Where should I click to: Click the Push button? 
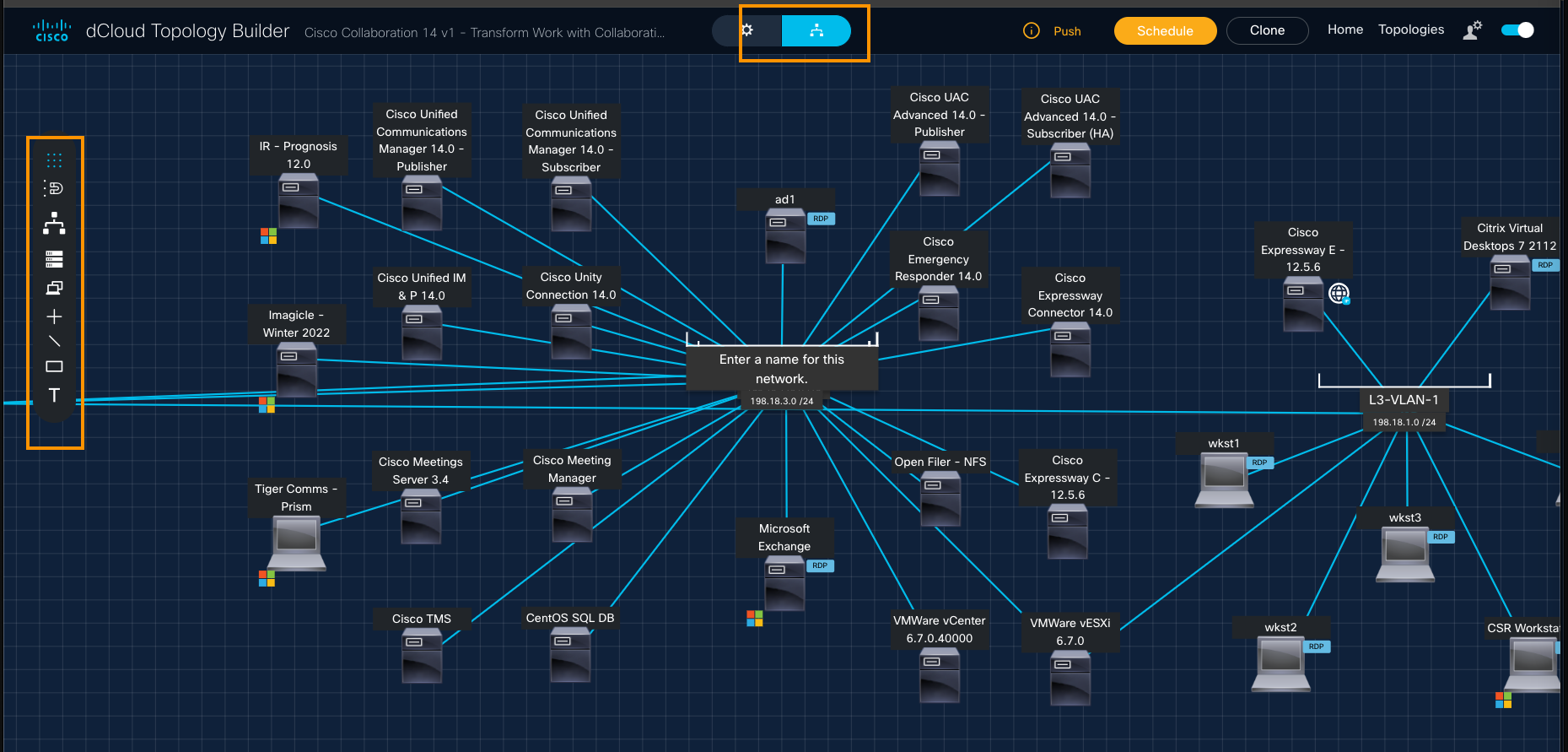[1067, 31]
